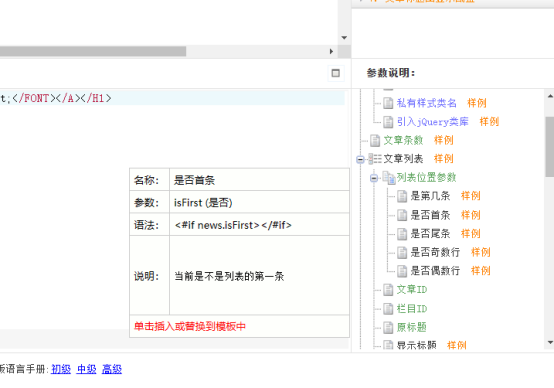Click the <#if news.isFirst></#if> syntax text
554x388 pixels.
[233, 225]
